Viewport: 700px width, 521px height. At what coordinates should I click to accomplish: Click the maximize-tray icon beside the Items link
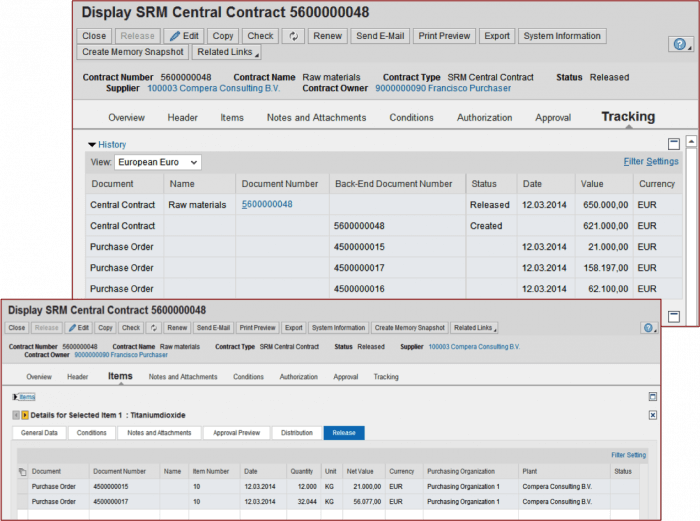click(653, 396)
